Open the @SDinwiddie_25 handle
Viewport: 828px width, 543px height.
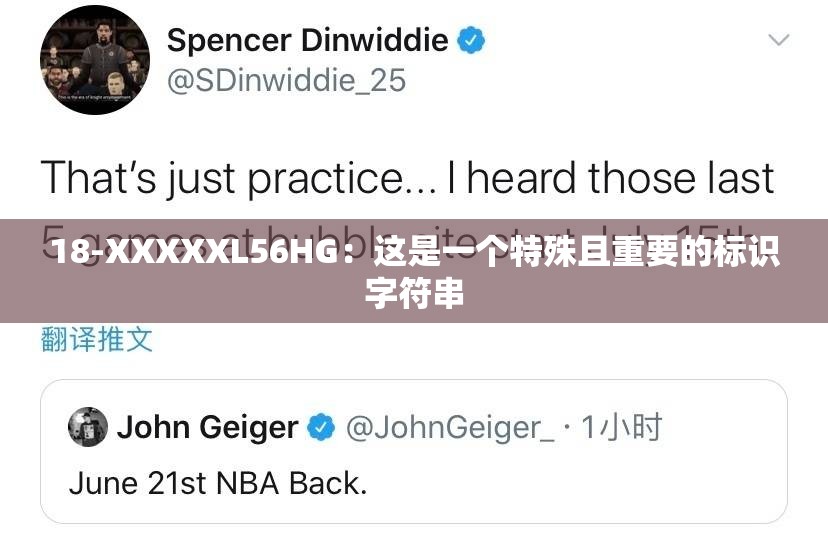tap(286, 81)
